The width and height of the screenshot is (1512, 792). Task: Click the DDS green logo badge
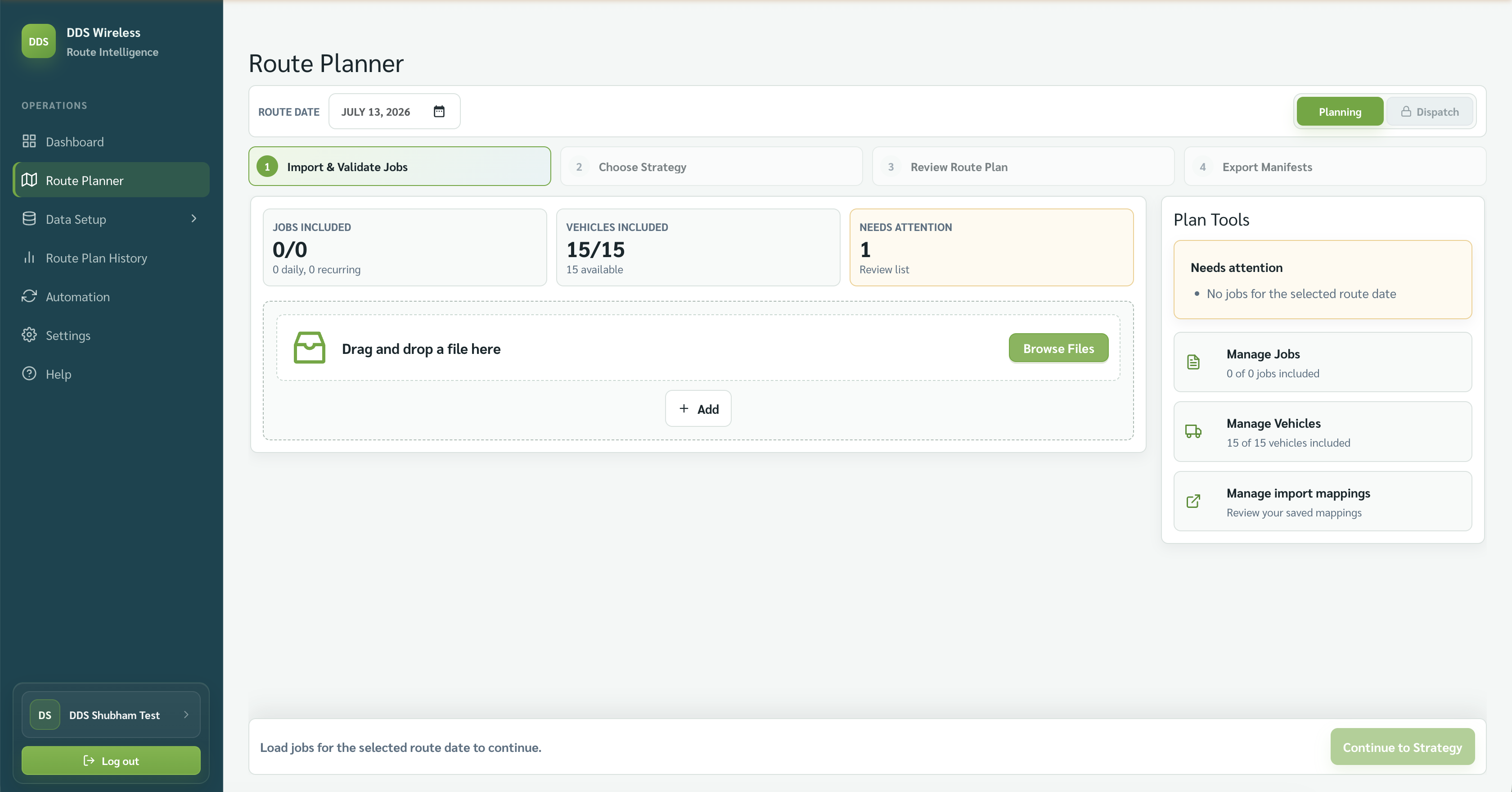[39, 41]
